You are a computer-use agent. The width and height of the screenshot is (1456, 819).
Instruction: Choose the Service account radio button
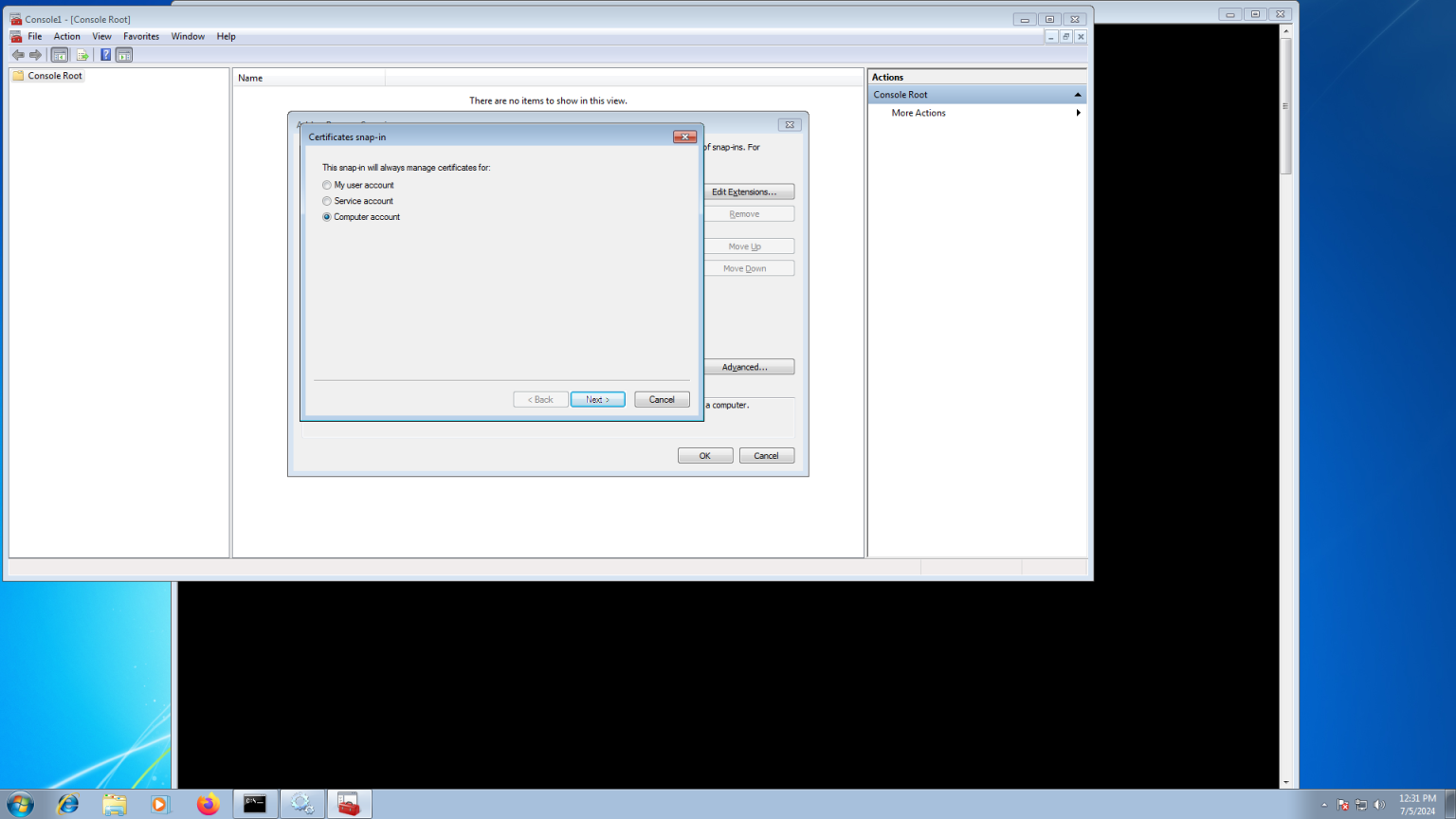327,202
